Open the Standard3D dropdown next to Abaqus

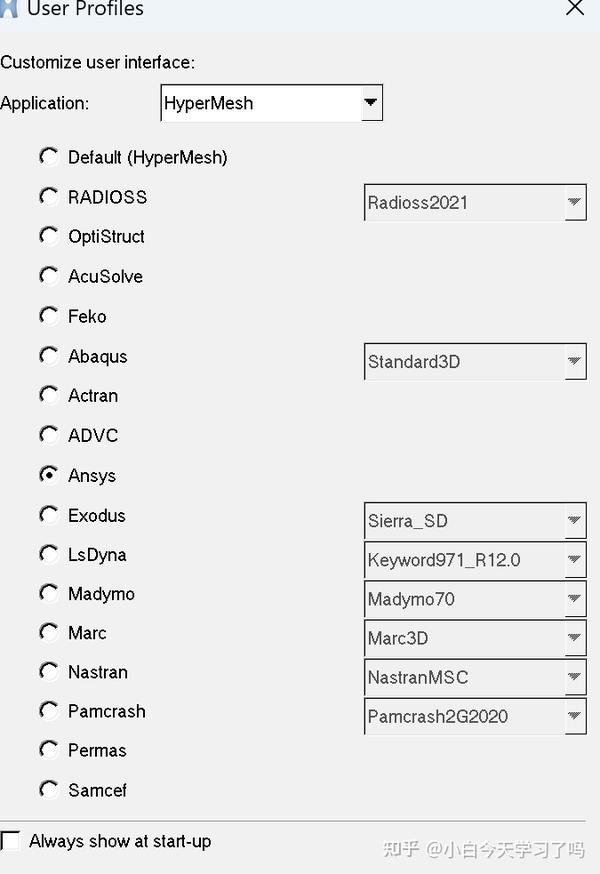[x=575, y=361]
